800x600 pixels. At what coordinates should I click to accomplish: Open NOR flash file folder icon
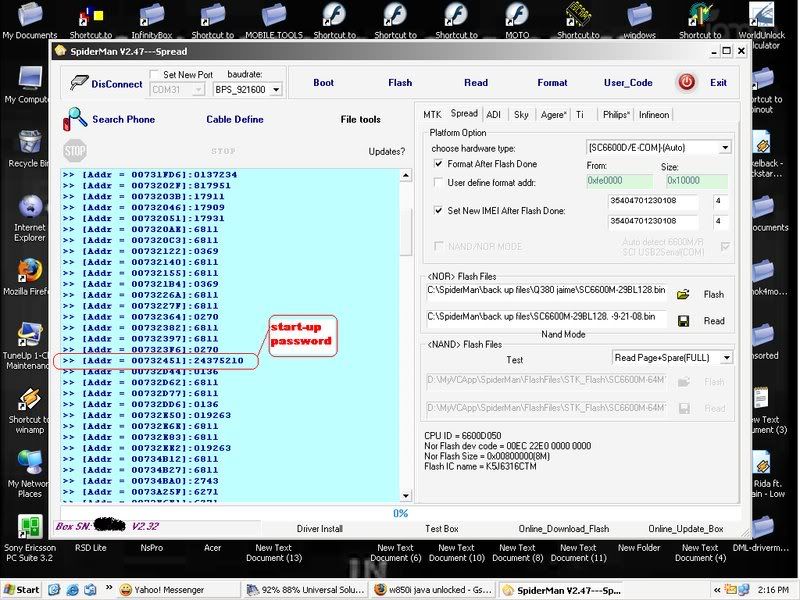click(683, 294)
